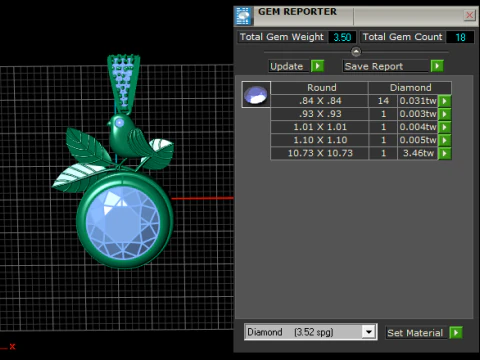The width and height of the screenshot is (480, 360).
Task: Close the Gem Reporter panel
Action: tap(469, 15)
